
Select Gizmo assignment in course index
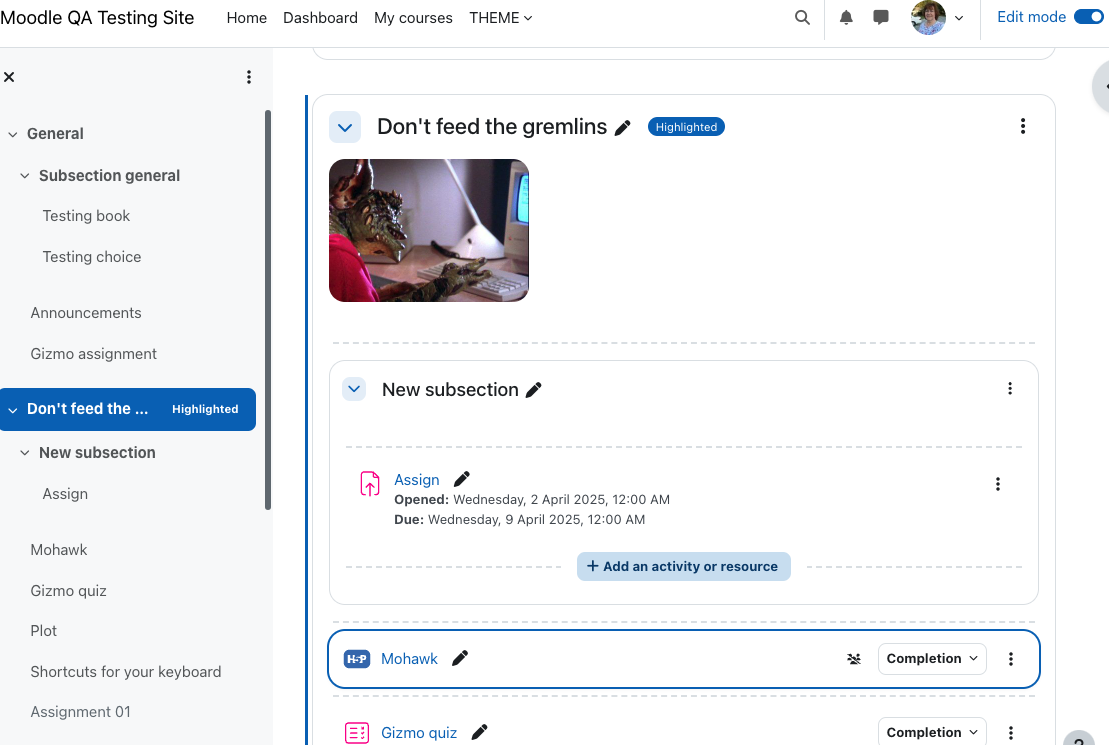coord(93,354)
